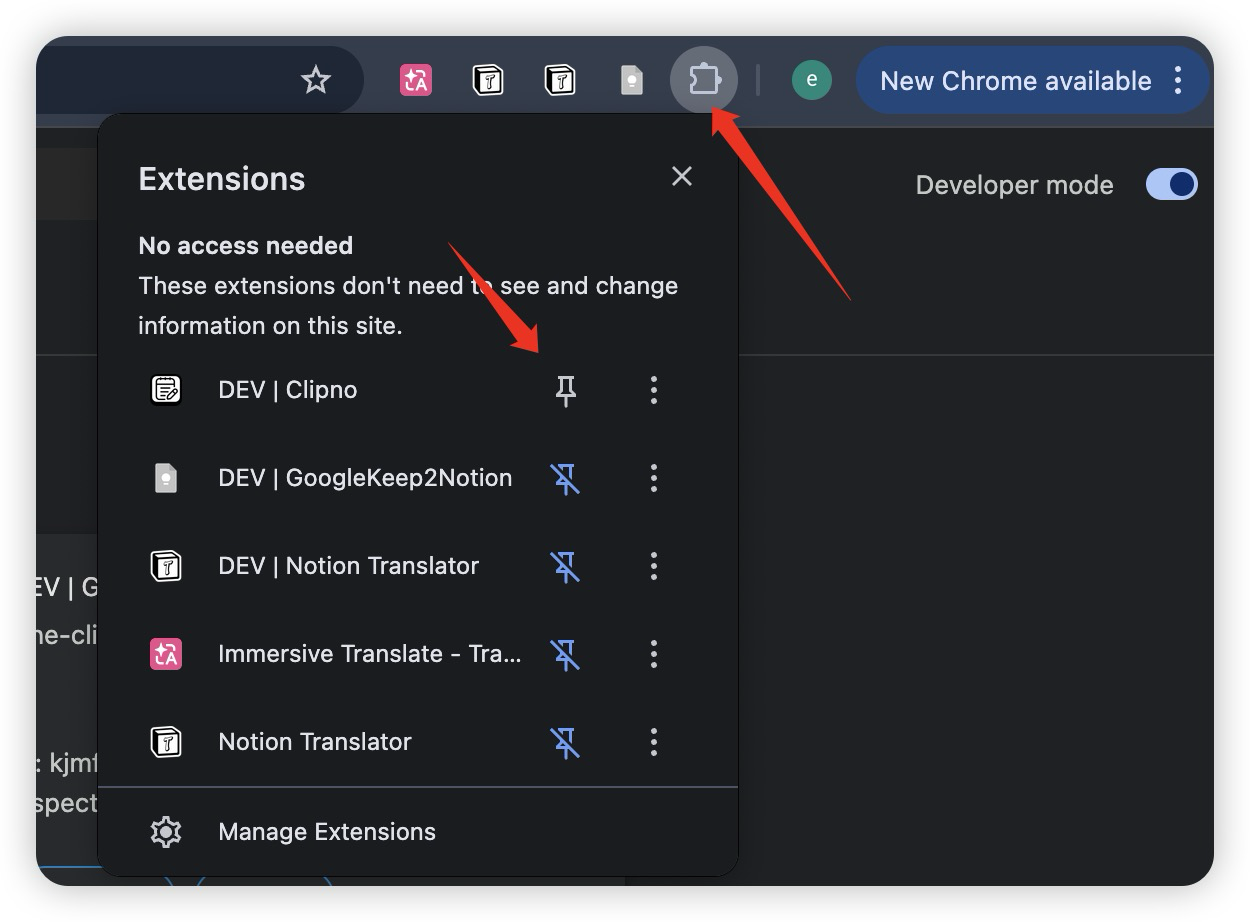
Task: Select the Notion Translator list entry
Action: 314,742
